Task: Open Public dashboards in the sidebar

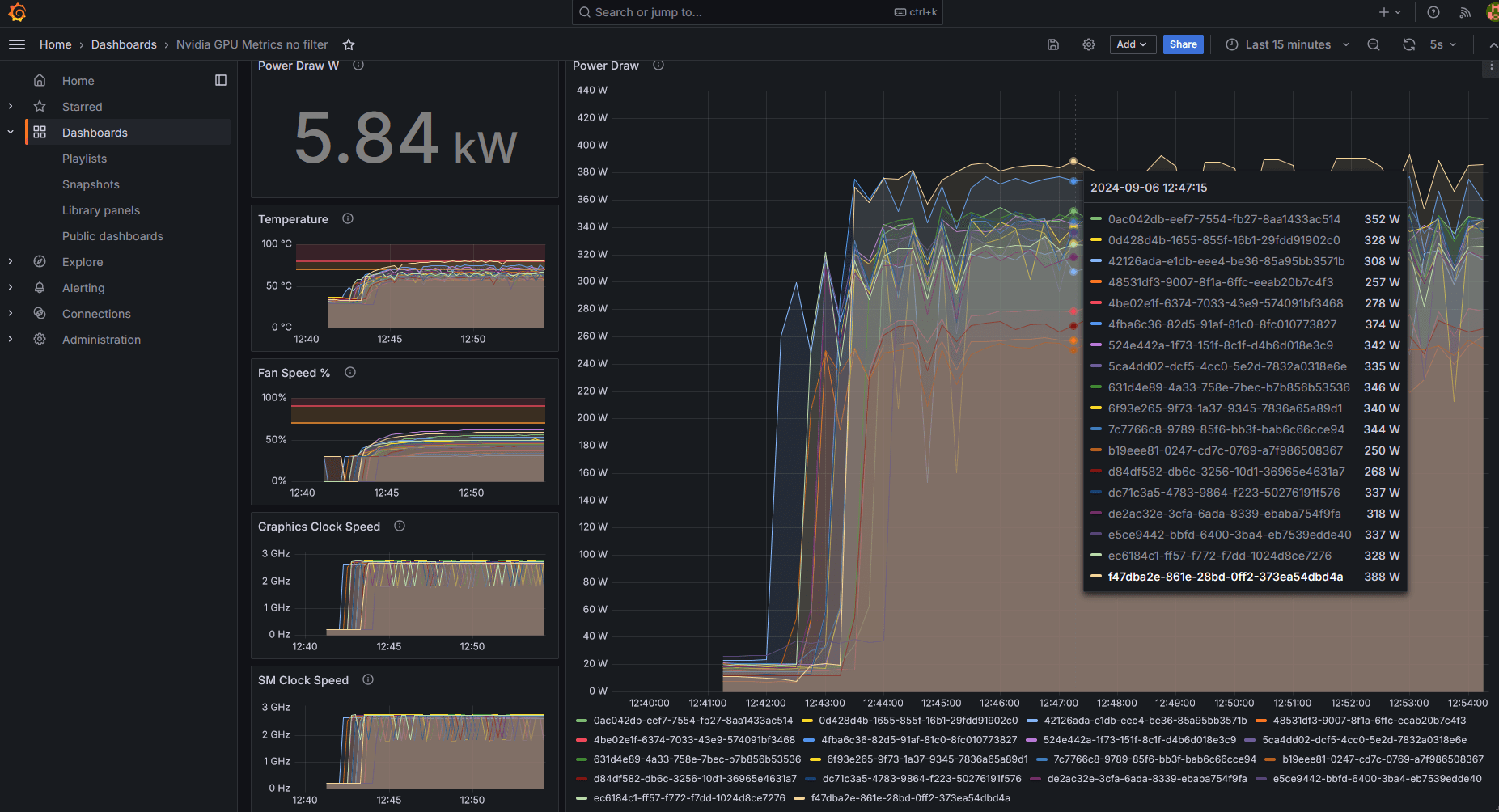Action: pyautogui.click(x=112, y=236)
